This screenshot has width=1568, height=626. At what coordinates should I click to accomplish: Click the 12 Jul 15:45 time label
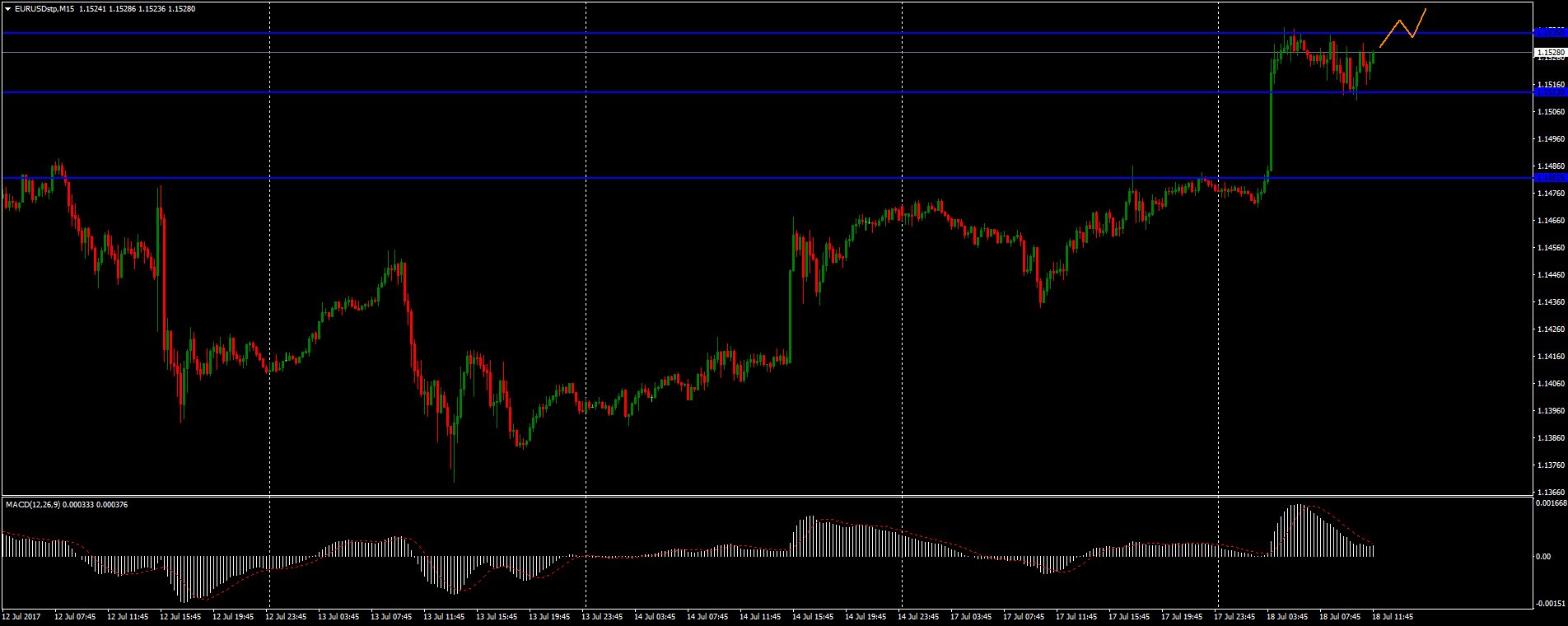pos(180,615)
